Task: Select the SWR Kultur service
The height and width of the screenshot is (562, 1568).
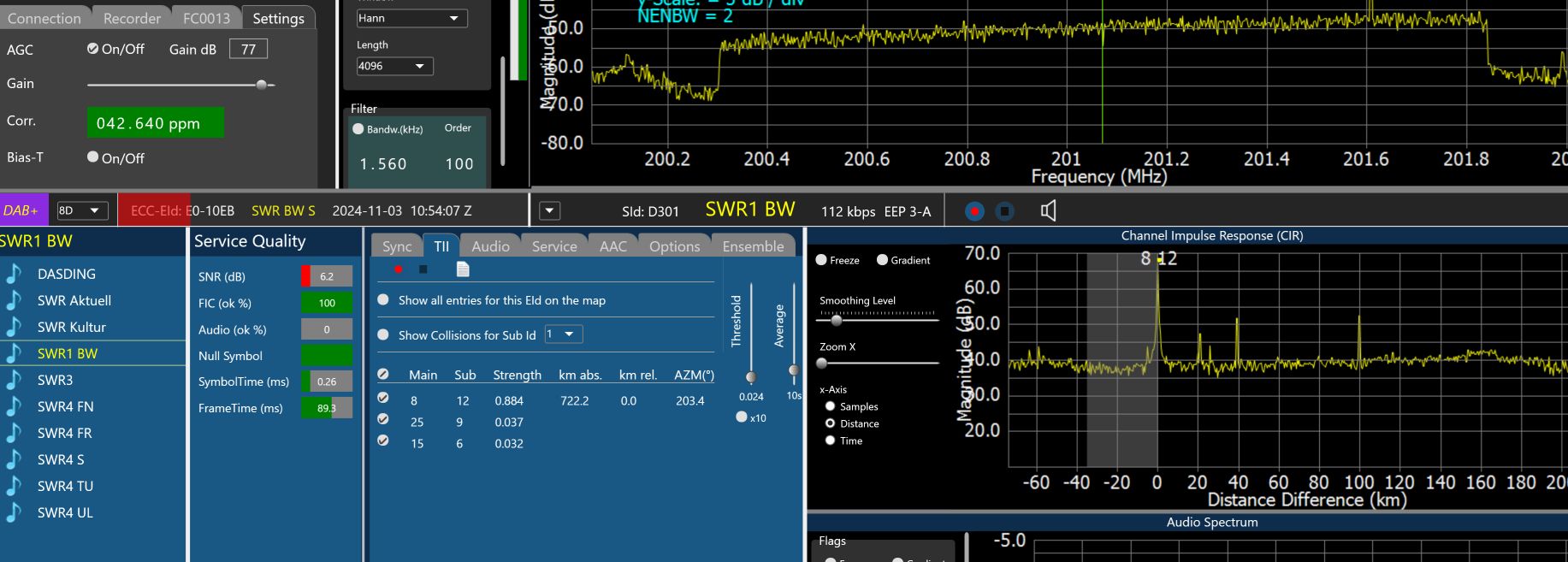Action: click(72, 327)
